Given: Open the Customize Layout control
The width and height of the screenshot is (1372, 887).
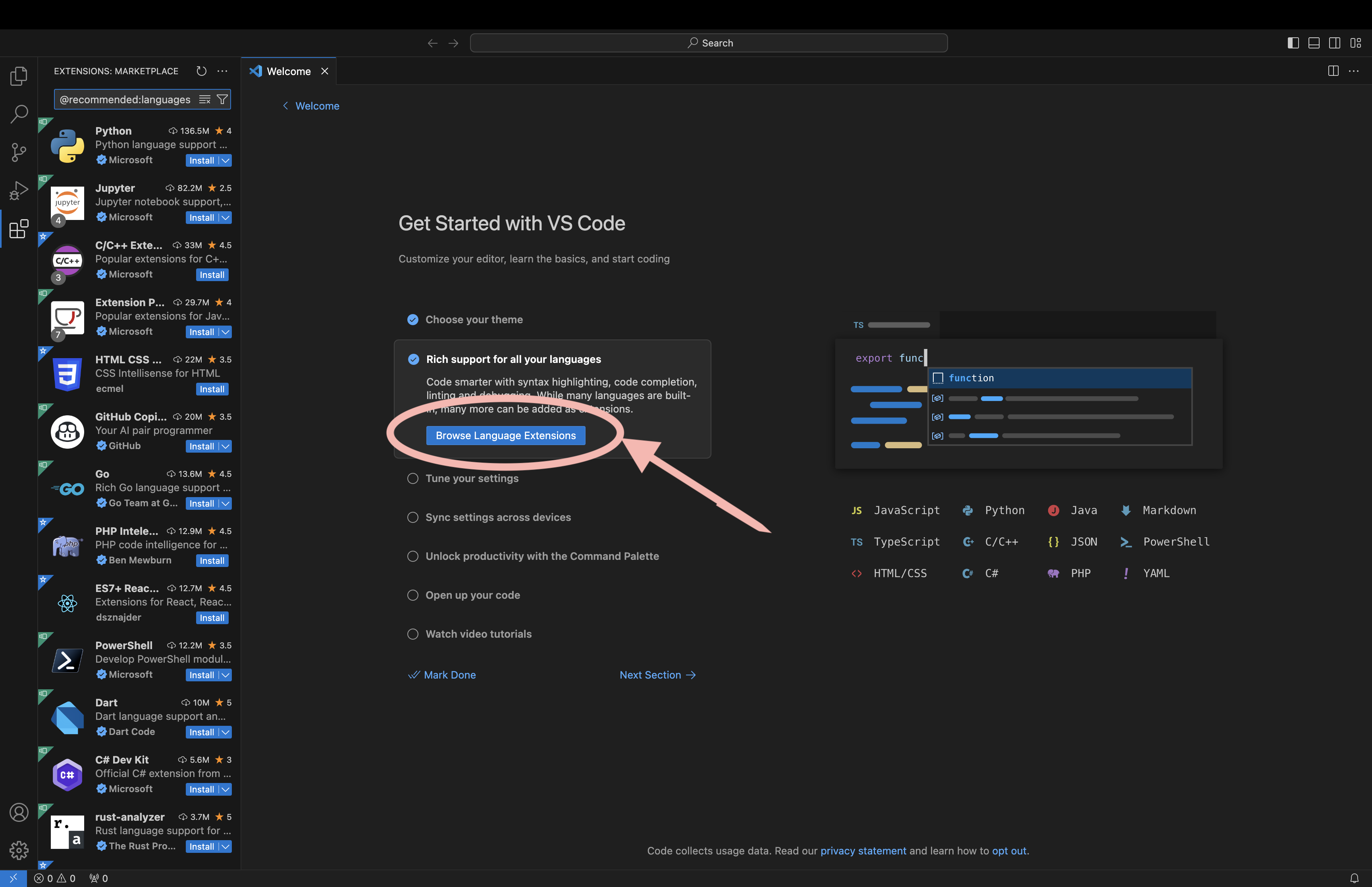Looking at the screenshot, I should (1356, 43).
